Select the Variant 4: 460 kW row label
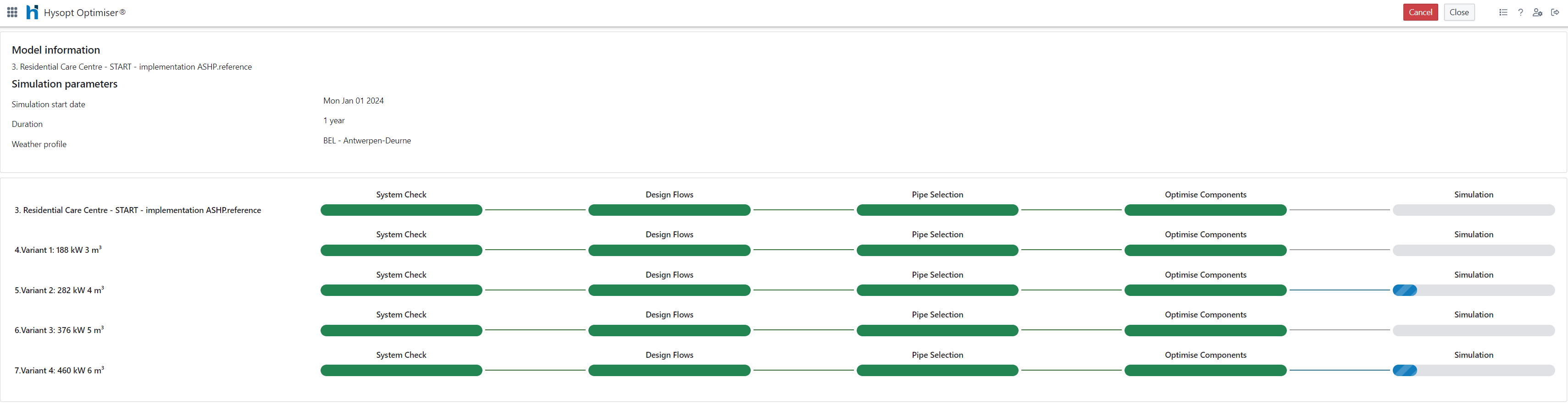This screenshot has height=410, width=1568. 59,371
